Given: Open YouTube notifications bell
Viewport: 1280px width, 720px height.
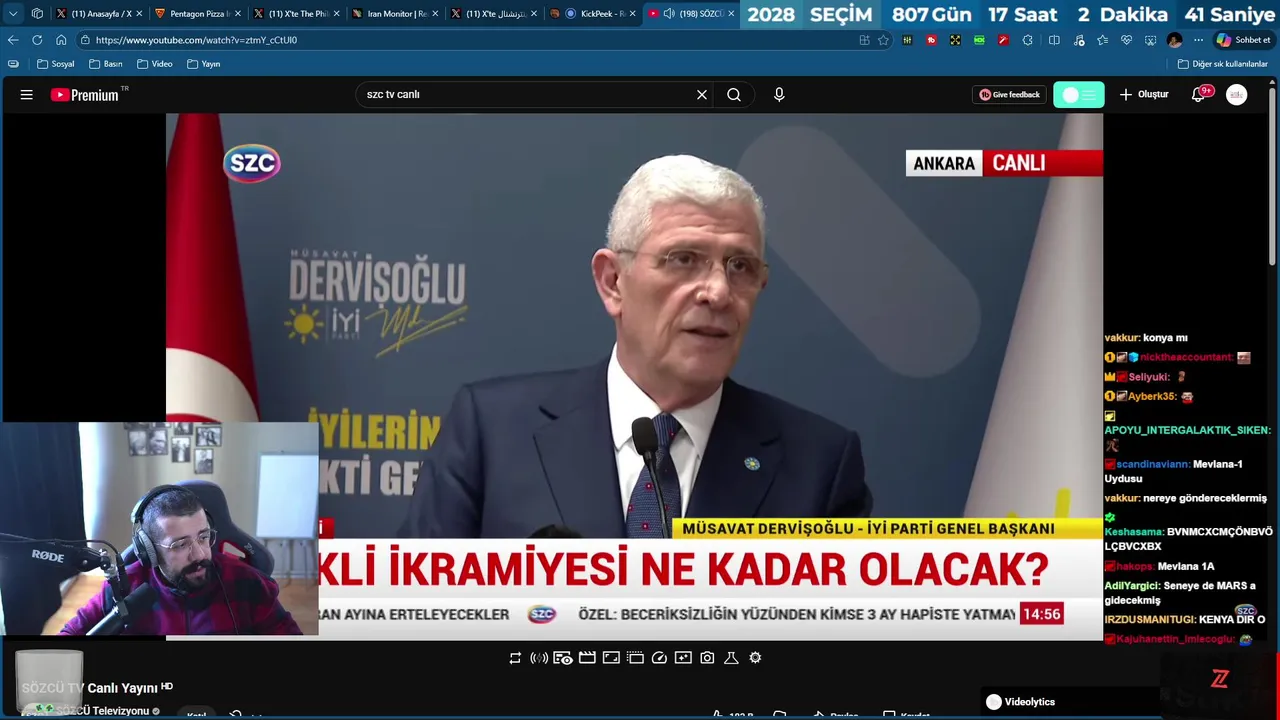Looking at the screenshot, I should point(1200,94).
